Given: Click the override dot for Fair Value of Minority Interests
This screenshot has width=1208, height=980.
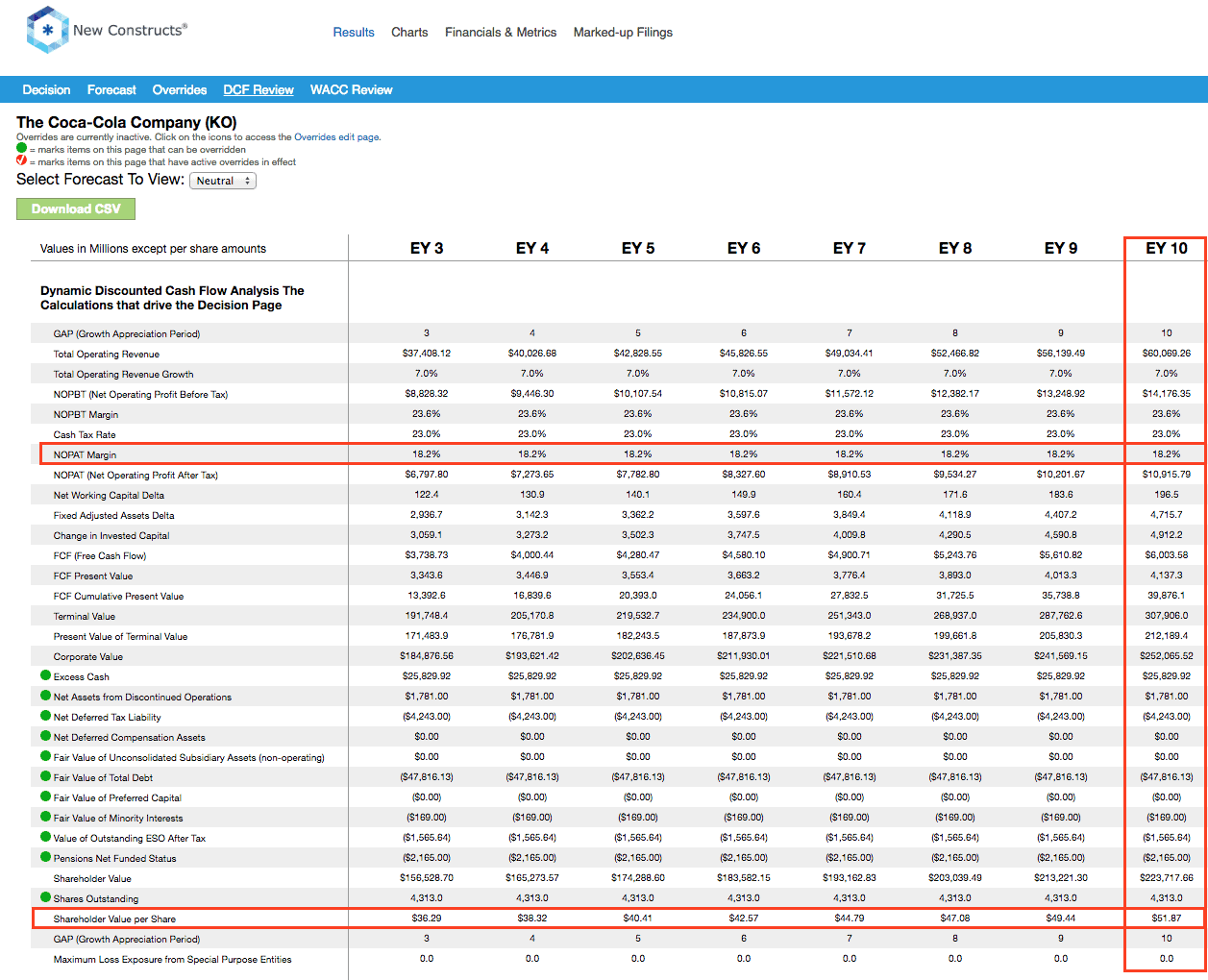Looking at the screenshot, I should [45, 817].
